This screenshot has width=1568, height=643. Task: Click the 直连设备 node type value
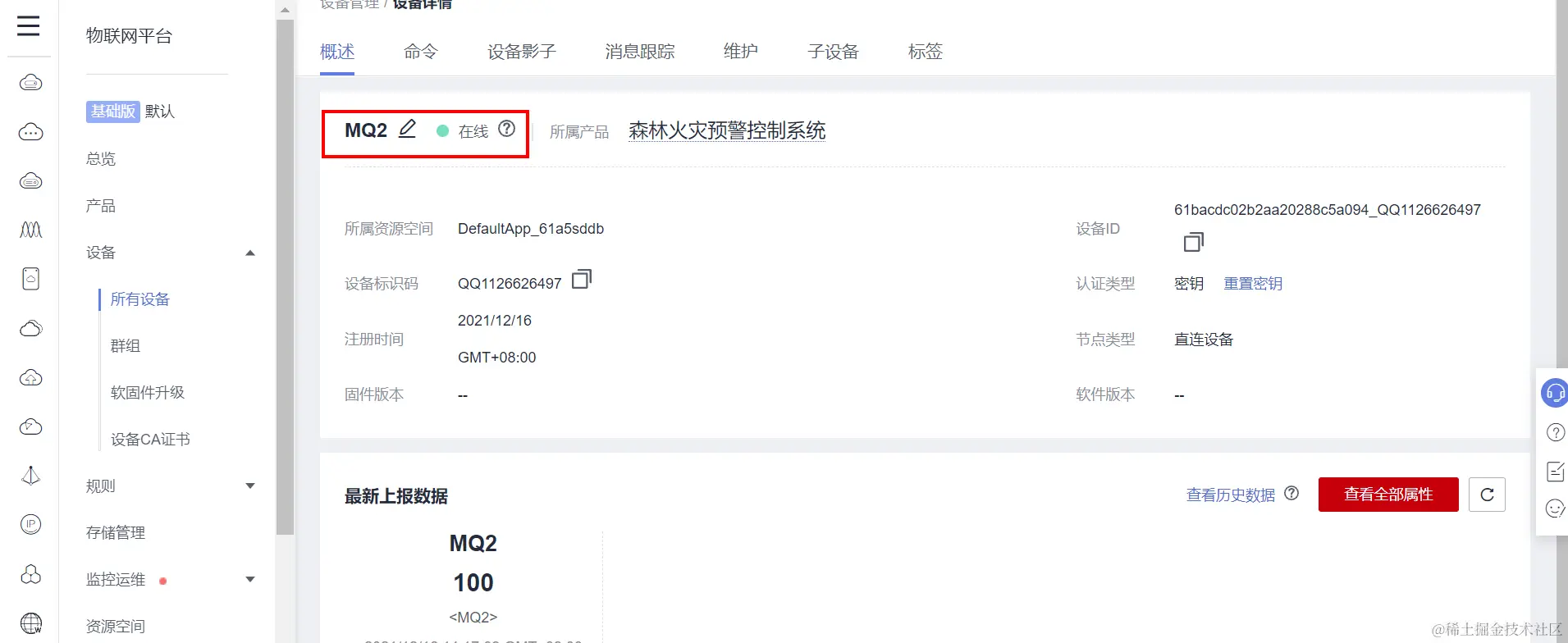(x=1204, y=340)
